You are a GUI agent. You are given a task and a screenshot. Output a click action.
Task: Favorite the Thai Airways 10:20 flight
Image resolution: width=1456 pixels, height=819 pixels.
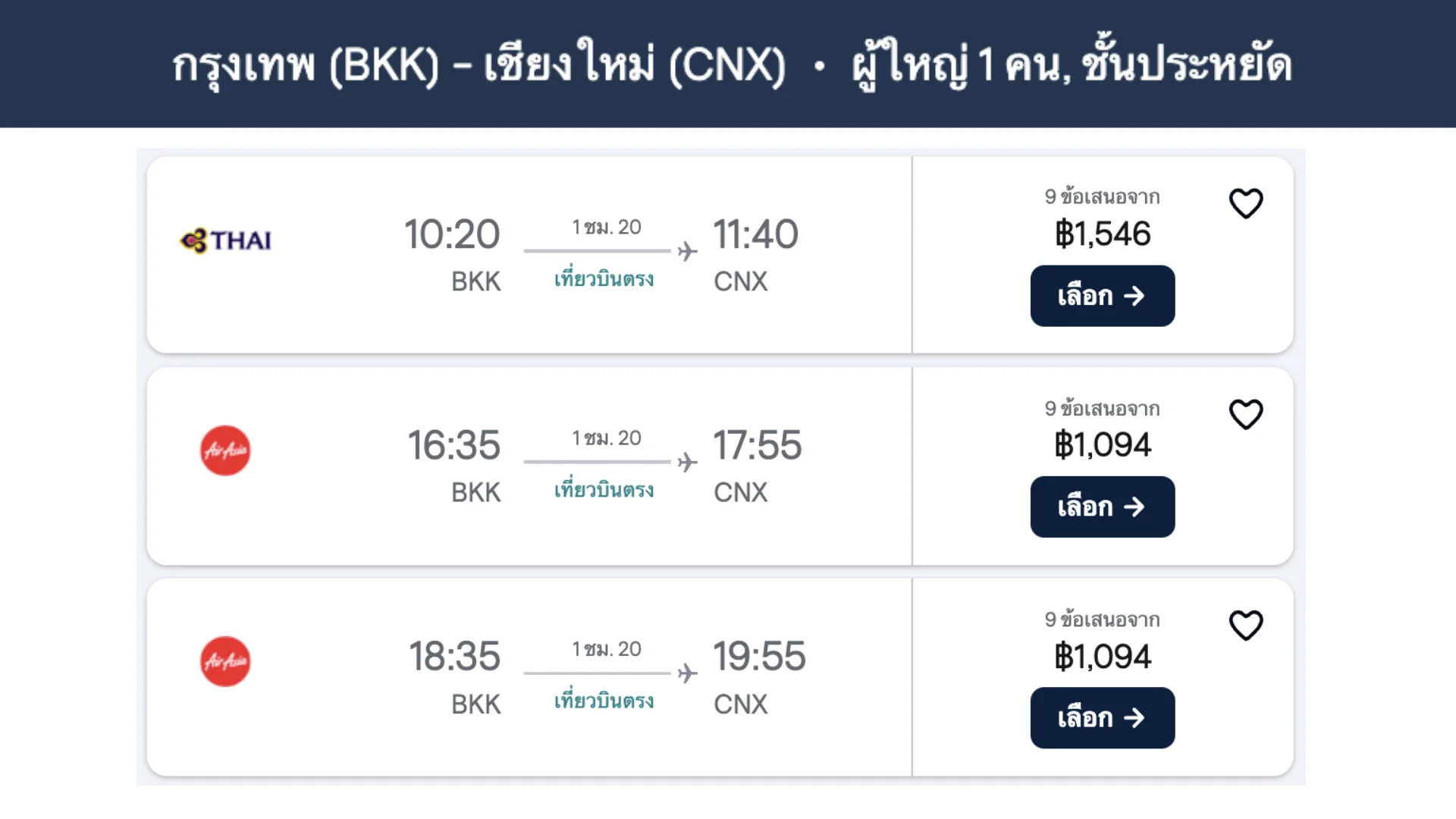click(x=1245, y=203)
